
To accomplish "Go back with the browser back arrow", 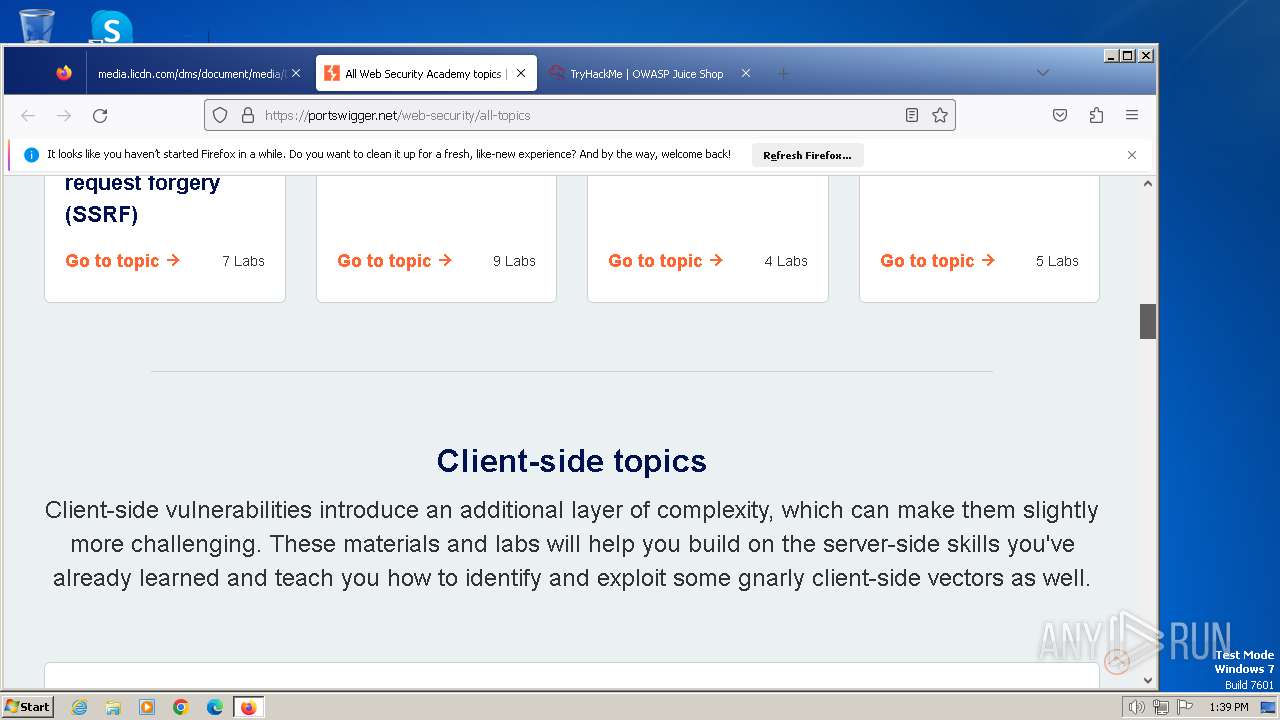I will click(x=28, y=116).
